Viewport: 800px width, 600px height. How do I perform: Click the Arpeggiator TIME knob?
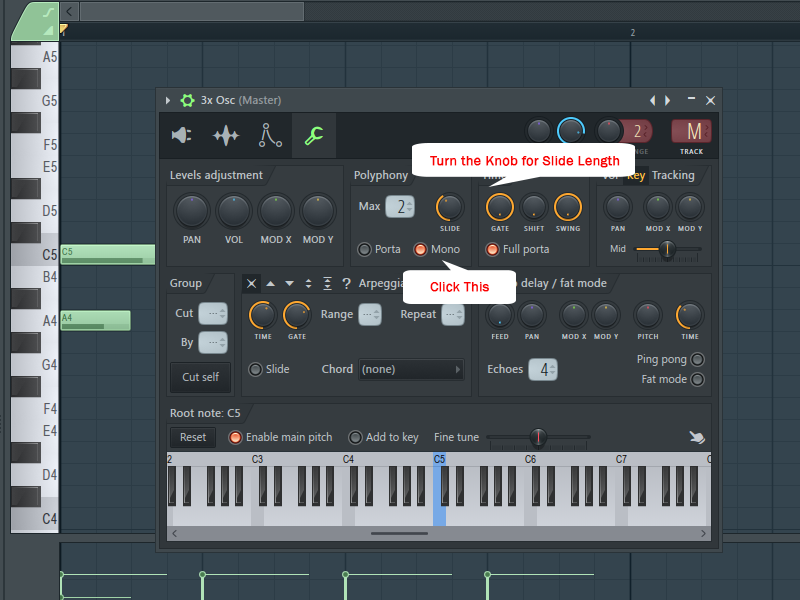pyautogui.click(x=263, y=315)
